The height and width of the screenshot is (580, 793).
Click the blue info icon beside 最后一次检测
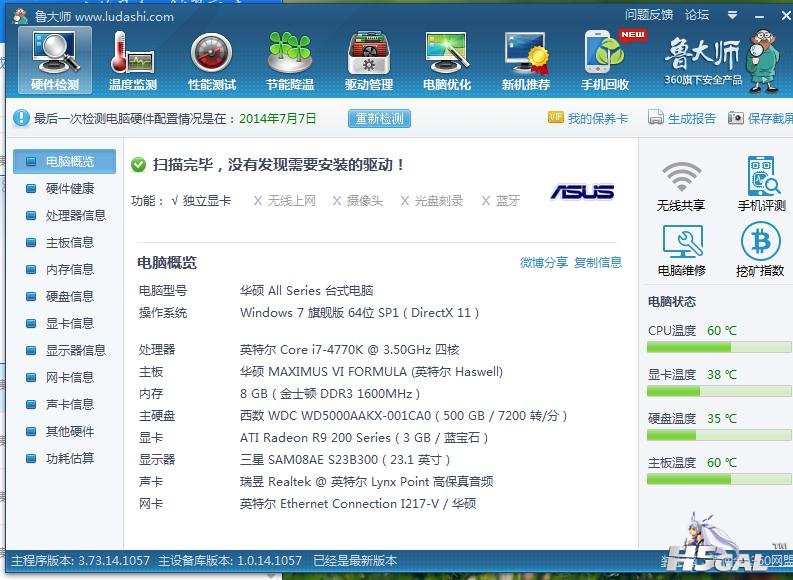[x=21, y=118]
